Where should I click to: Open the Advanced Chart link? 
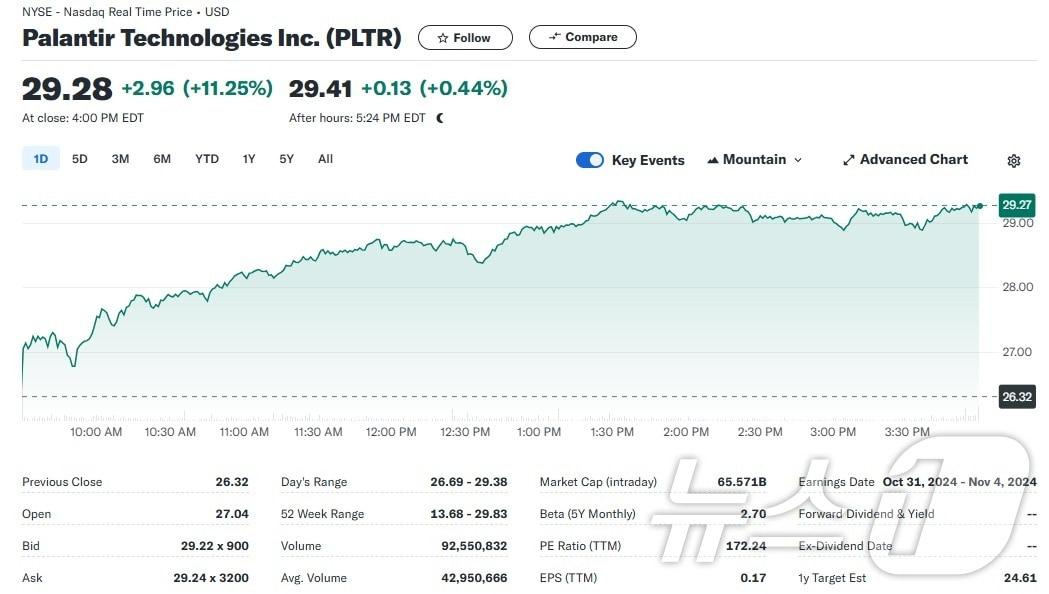point(914,160)
